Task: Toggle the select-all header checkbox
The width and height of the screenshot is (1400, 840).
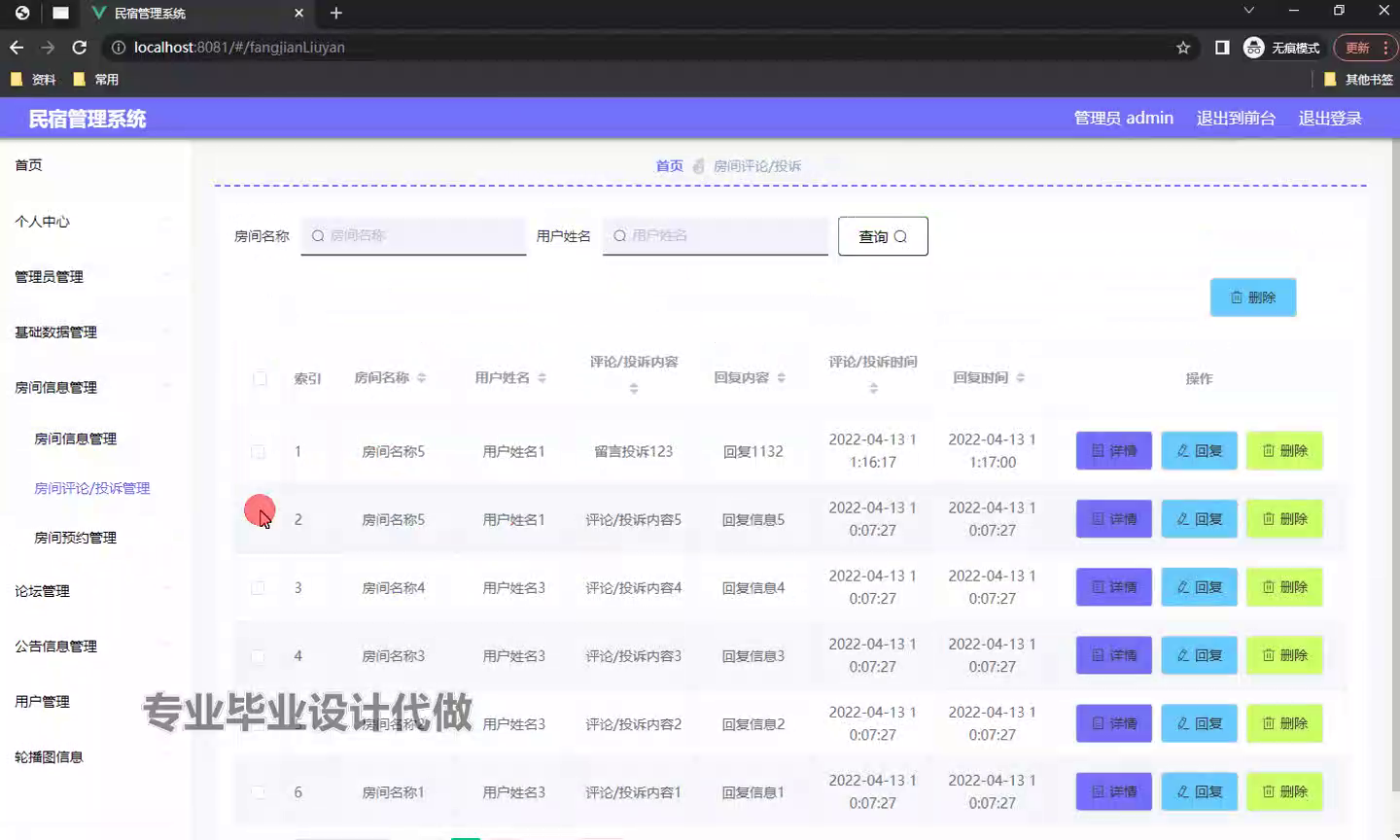Action: [x=260, y=378]
